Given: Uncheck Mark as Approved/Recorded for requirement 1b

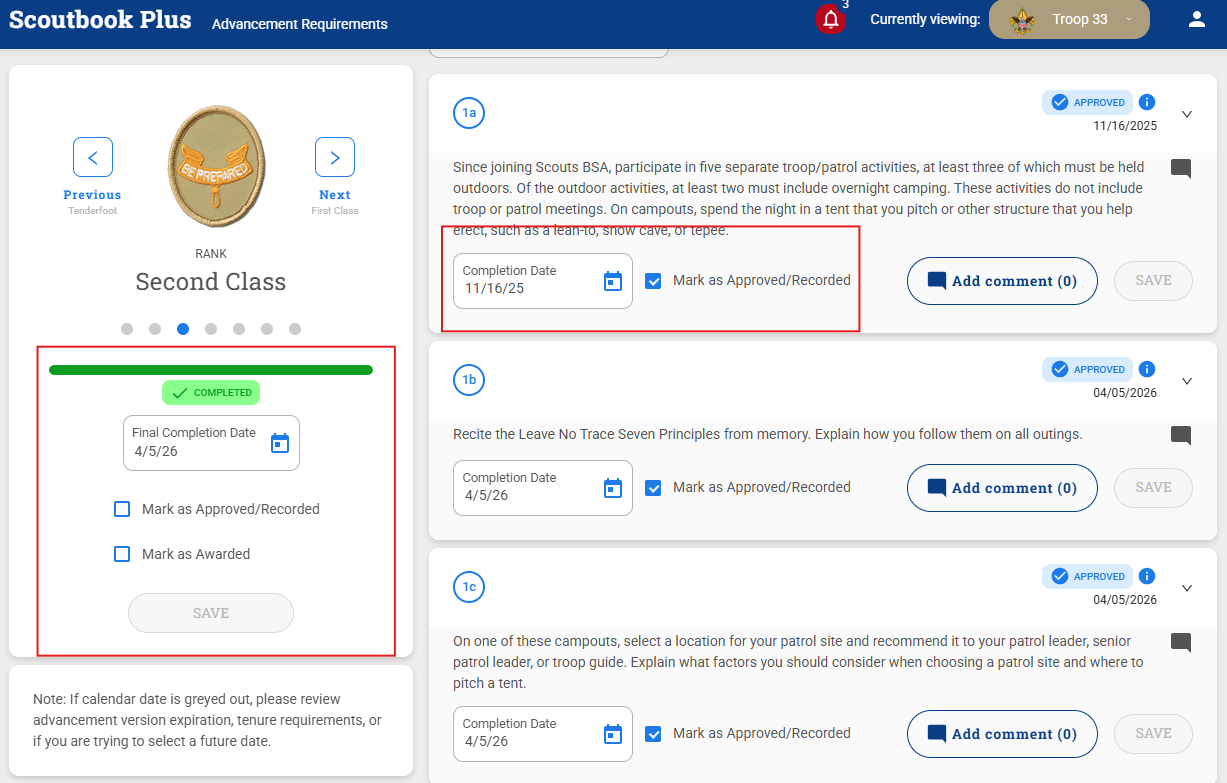Looking at the screenshot, I should coord(653,488).
